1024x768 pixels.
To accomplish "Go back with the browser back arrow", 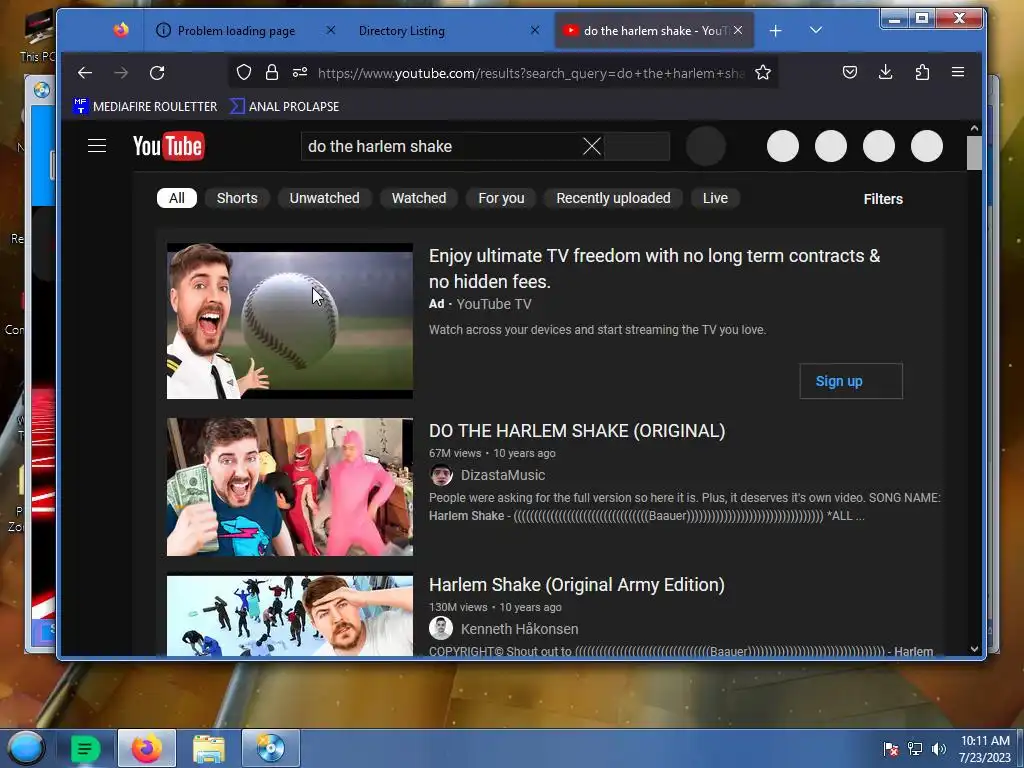I will [x=85, y=72].
